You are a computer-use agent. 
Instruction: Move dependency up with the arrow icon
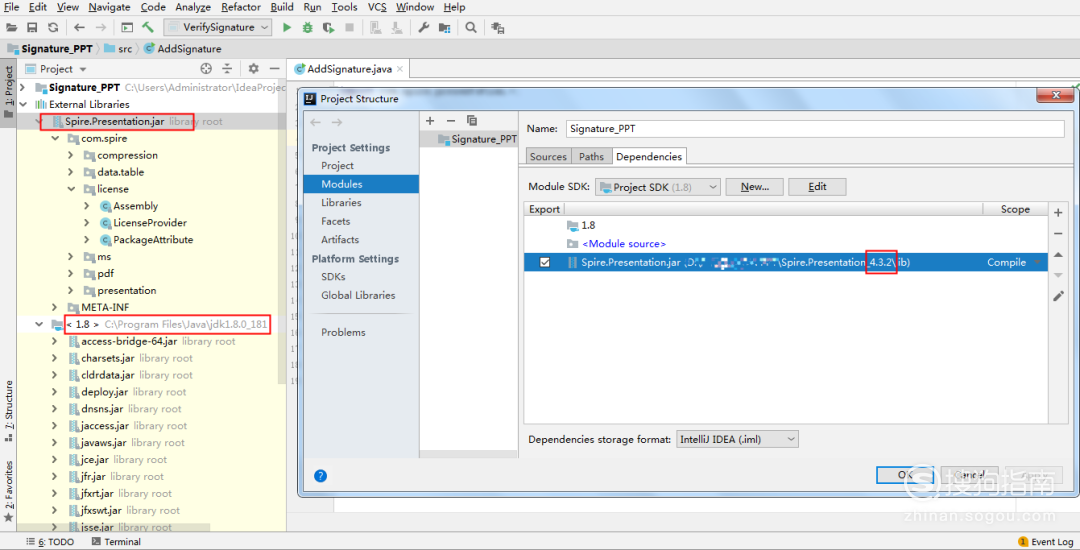pyautogui.click(x=1059, y=255)
